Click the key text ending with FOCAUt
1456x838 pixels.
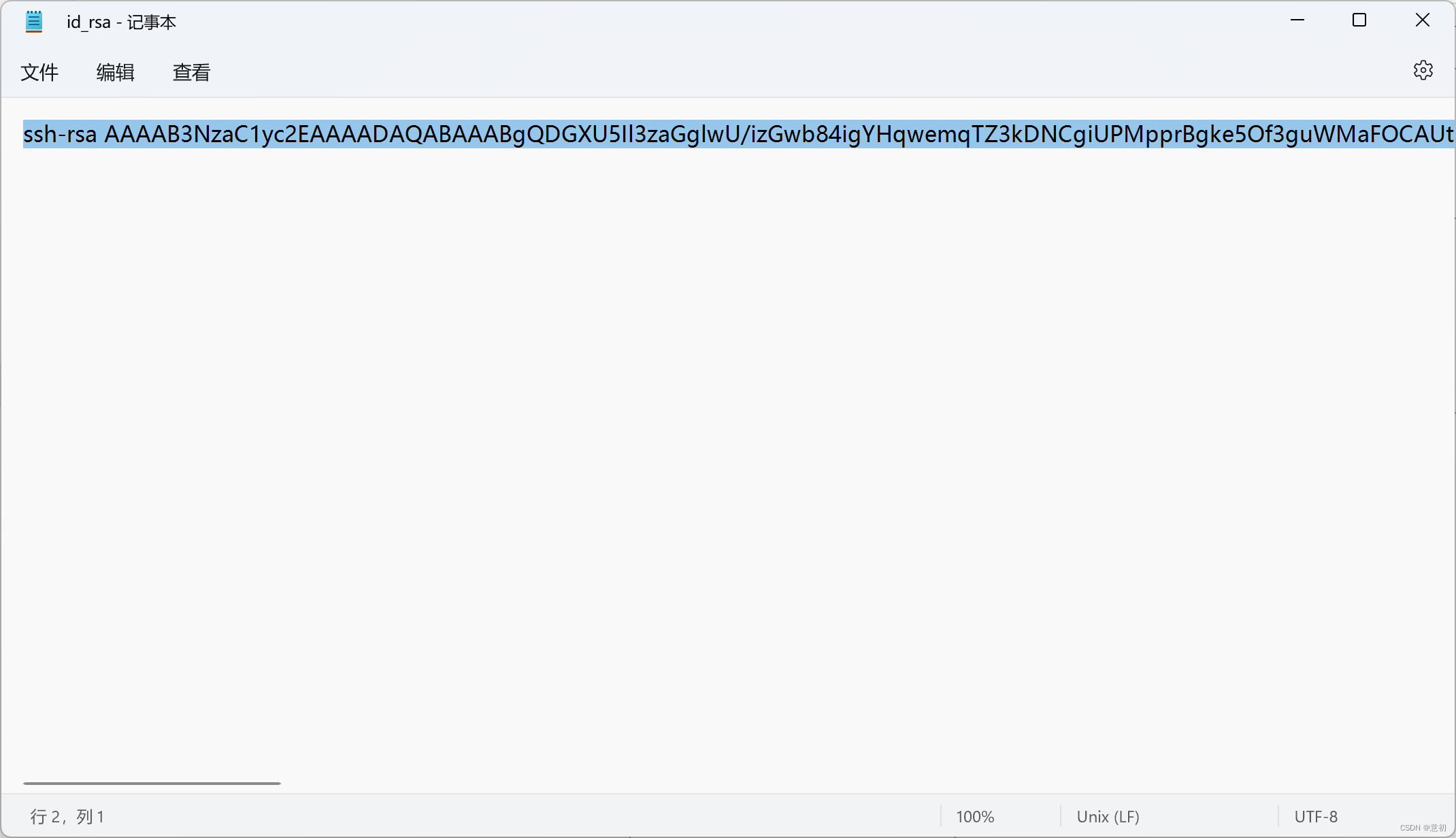1395,135
